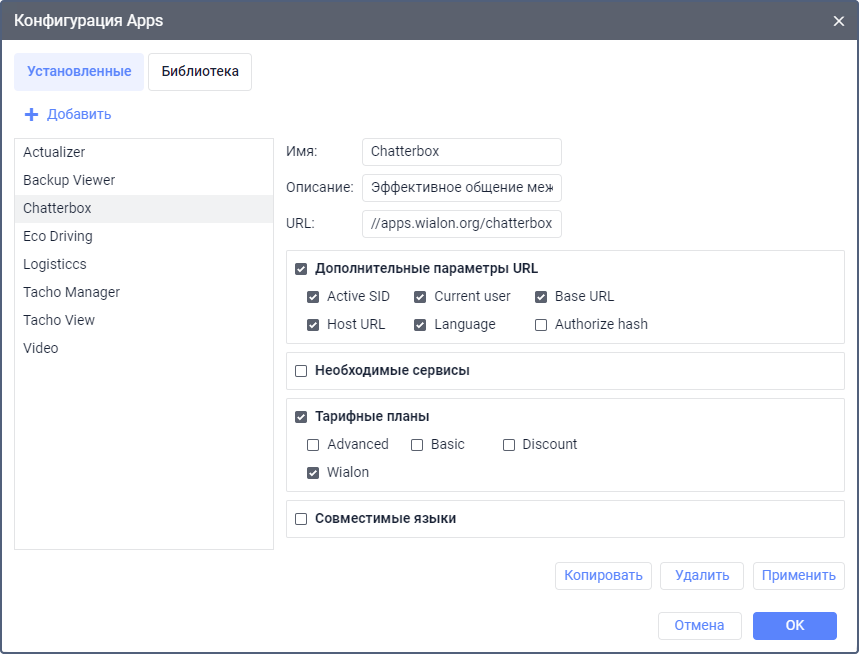Click the Имя input field
The width and height of the screenshot is (859, 654).
point(461,152)
